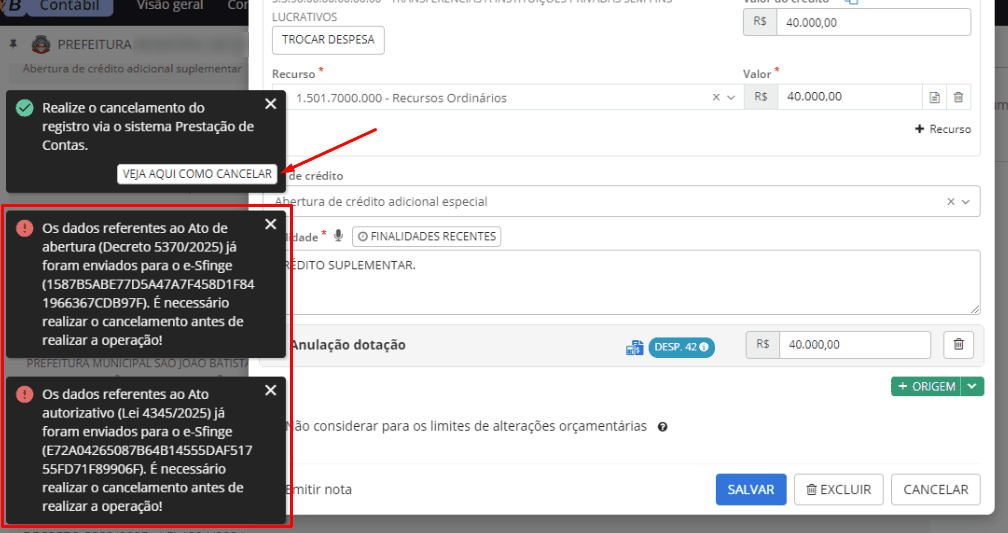Click the Prefeitura crest icon
The height and width of the screenshot is (533, 1008).
point(40,44)
